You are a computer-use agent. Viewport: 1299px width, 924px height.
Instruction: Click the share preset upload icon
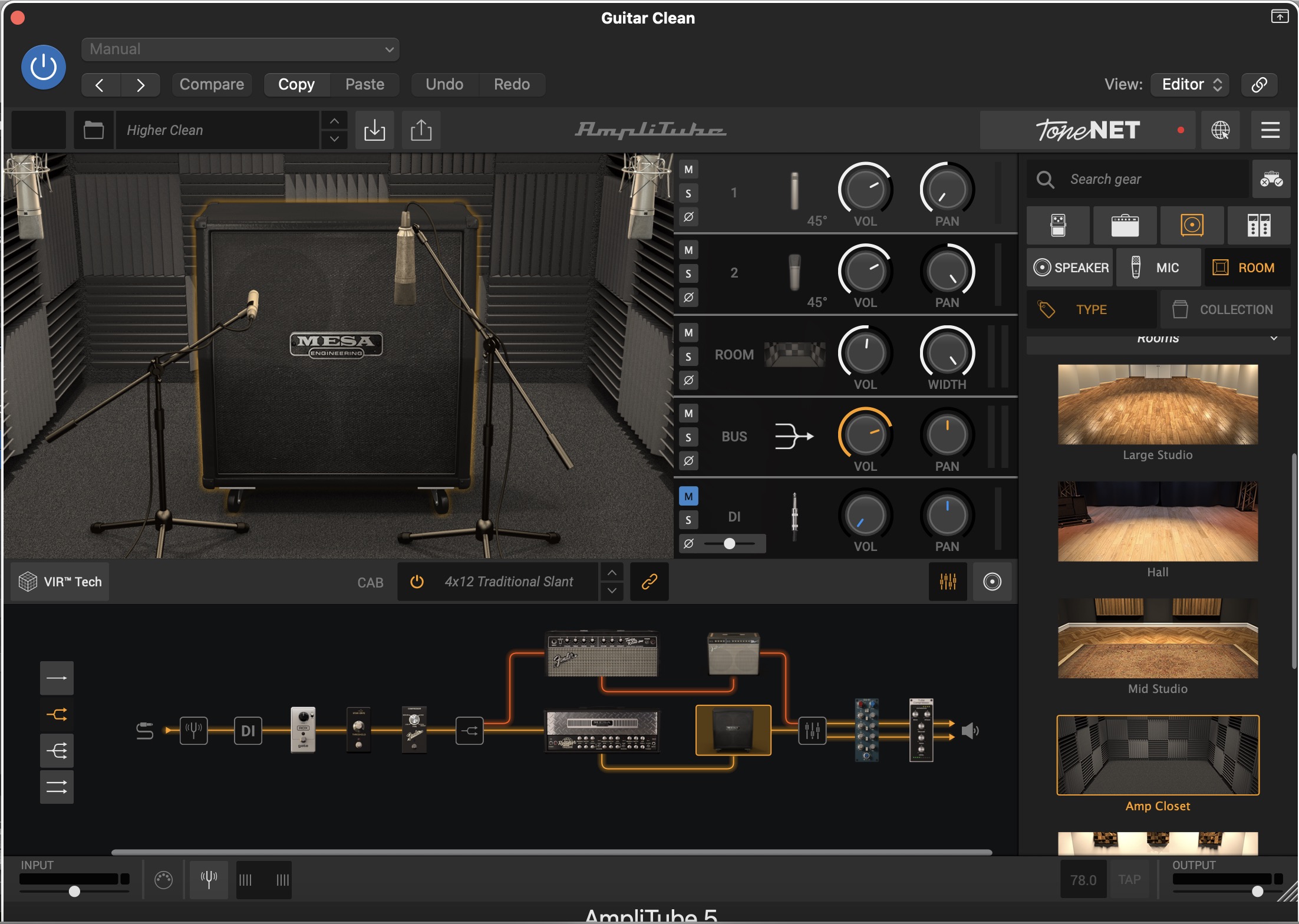(421, 130)
